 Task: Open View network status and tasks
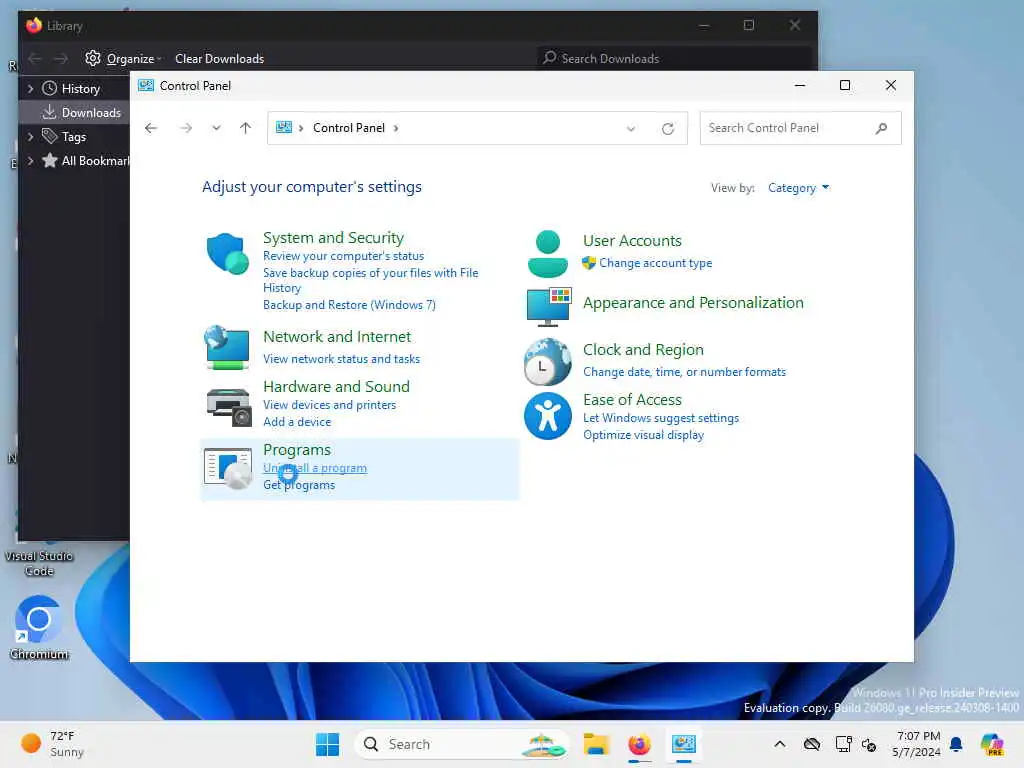pos(342,359)
